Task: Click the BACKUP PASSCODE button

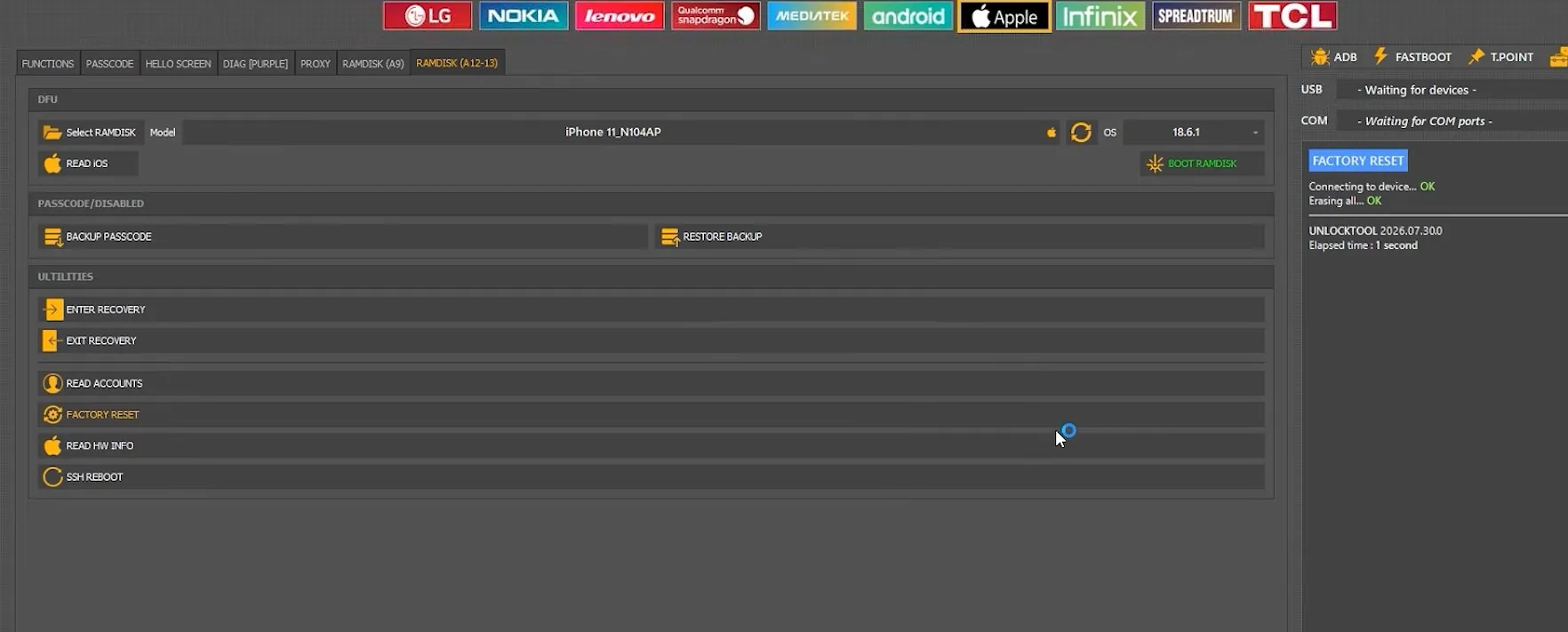Action: 343,236
